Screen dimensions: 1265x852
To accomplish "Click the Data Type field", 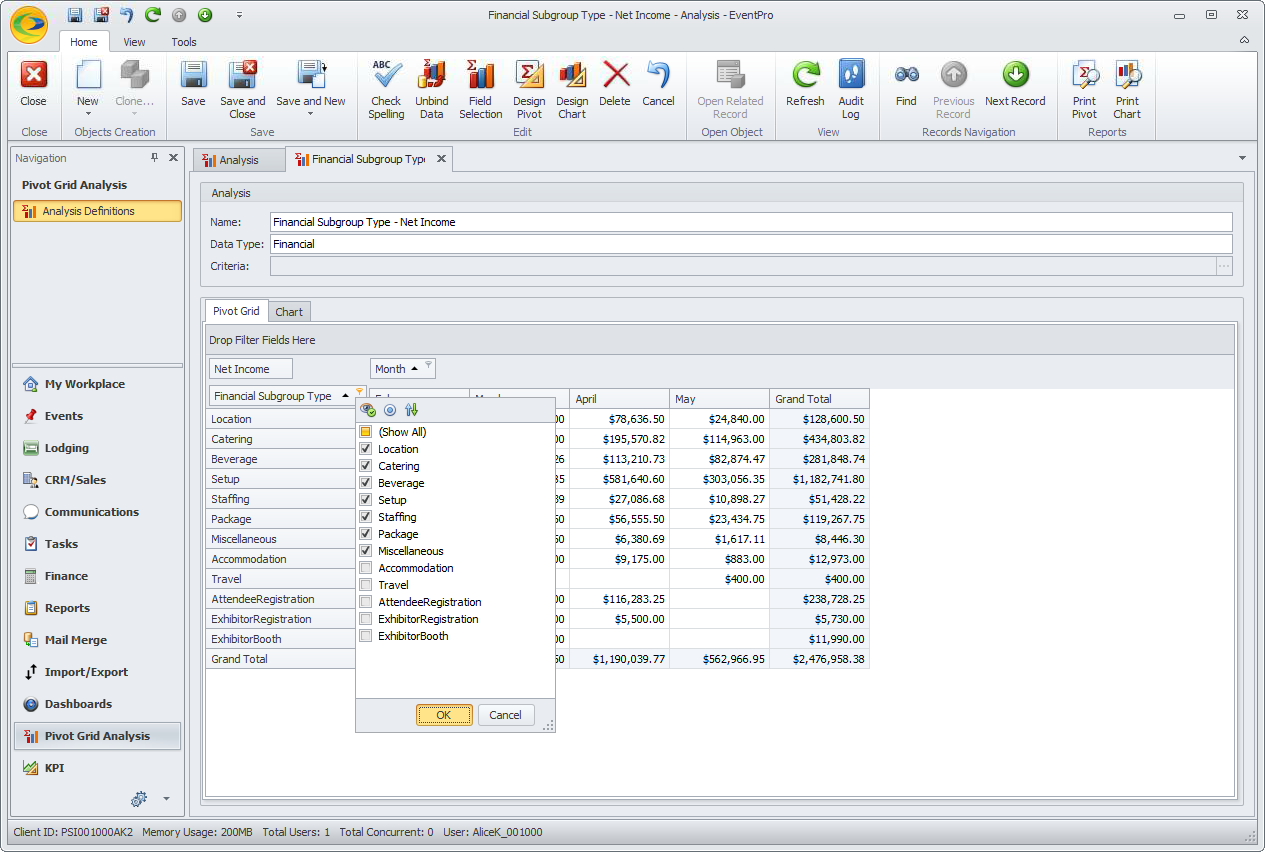I will tap(751, 244).
